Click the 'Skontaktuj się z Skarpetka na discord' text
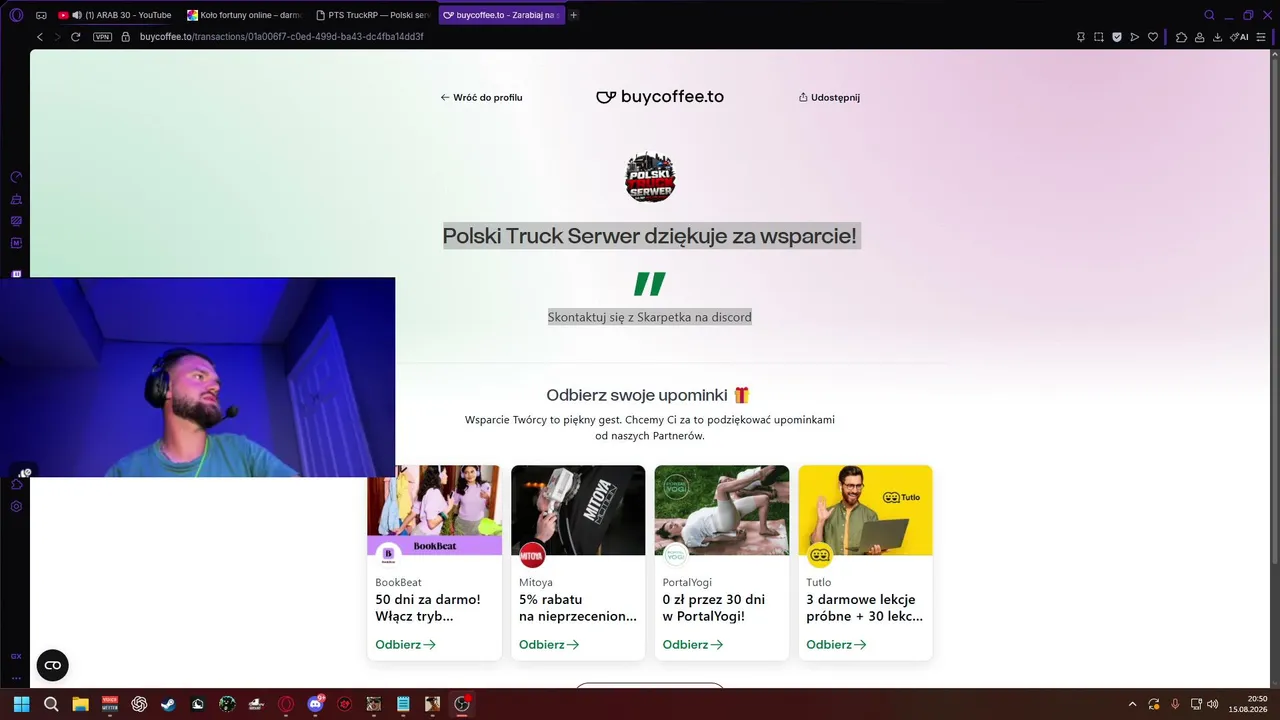Image resolution: width=1280 pixels, height=720 pixels. point(650,317)
